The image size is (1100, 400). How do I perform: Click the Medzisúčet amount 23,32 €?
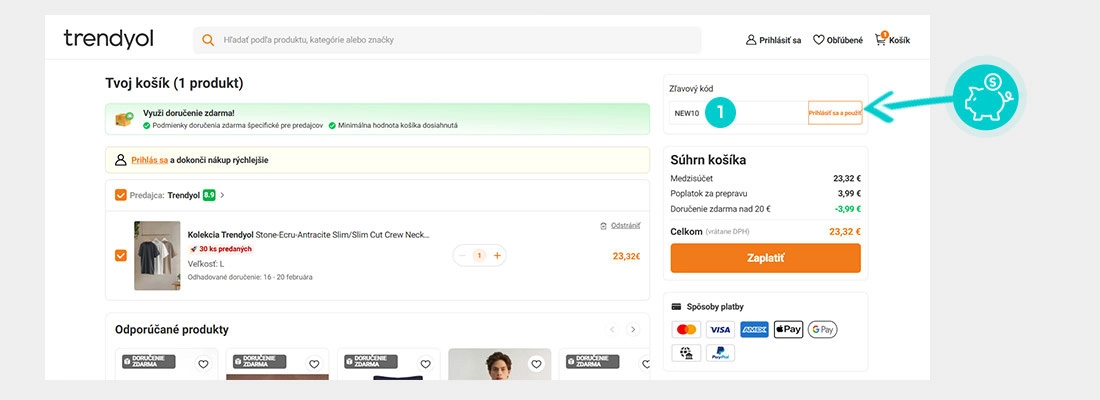847,178
